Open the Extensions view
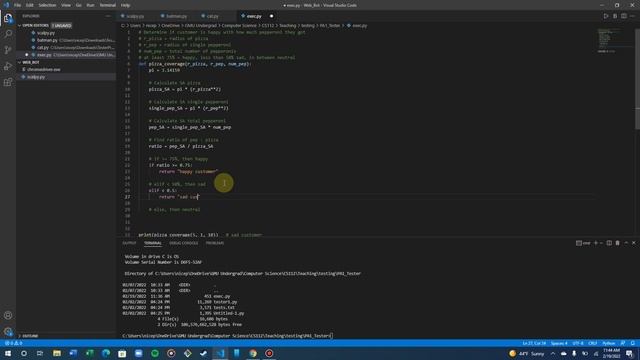Screen dimensions: 640x360 [x=8, y=82]
